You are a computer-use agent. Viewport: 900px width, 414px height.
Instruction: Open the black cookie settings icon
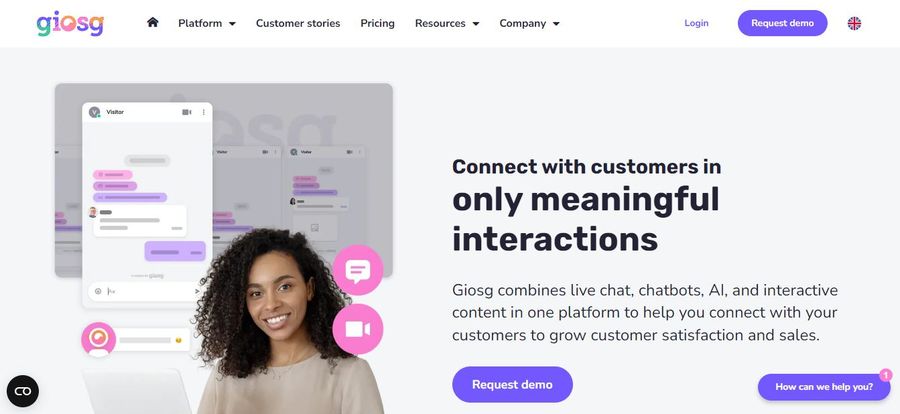tap(23, 391)
